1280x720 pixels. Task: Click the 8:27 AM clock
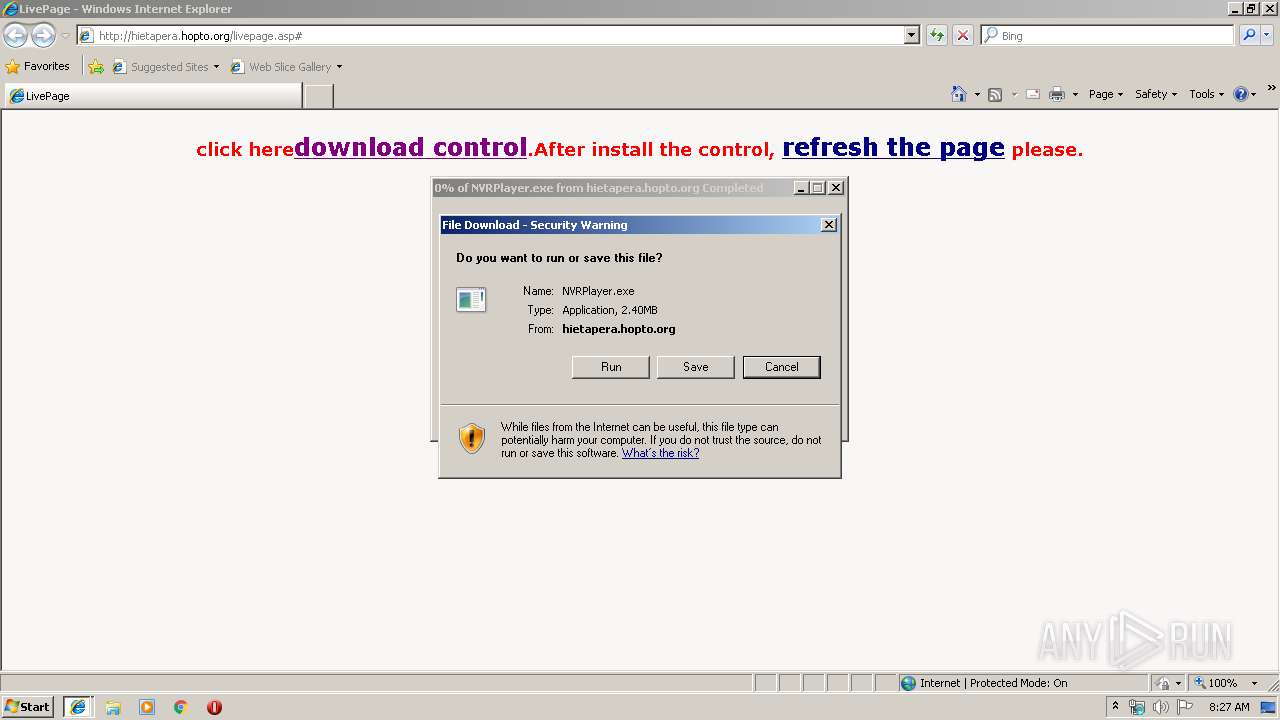point(1229,707)
